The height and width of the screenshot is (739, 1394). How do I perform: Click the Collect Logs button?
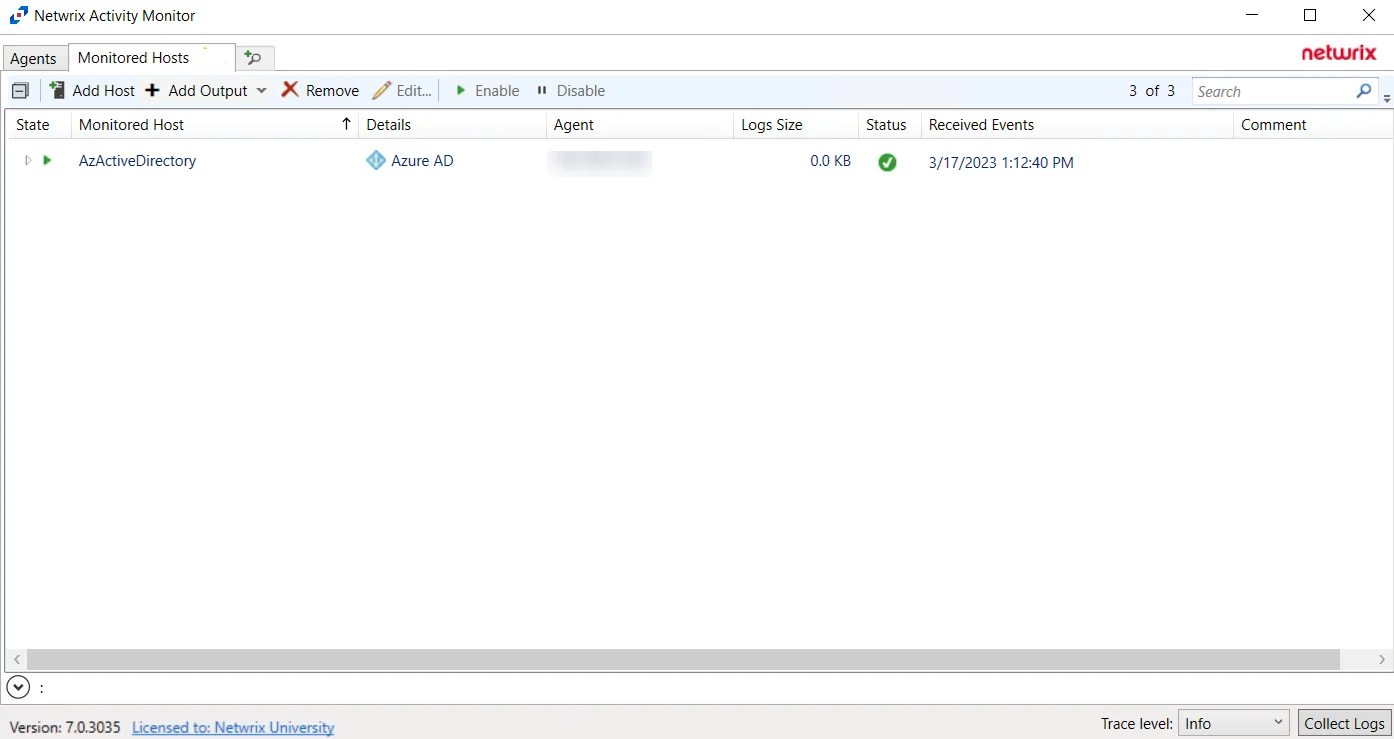point(1344,723)
